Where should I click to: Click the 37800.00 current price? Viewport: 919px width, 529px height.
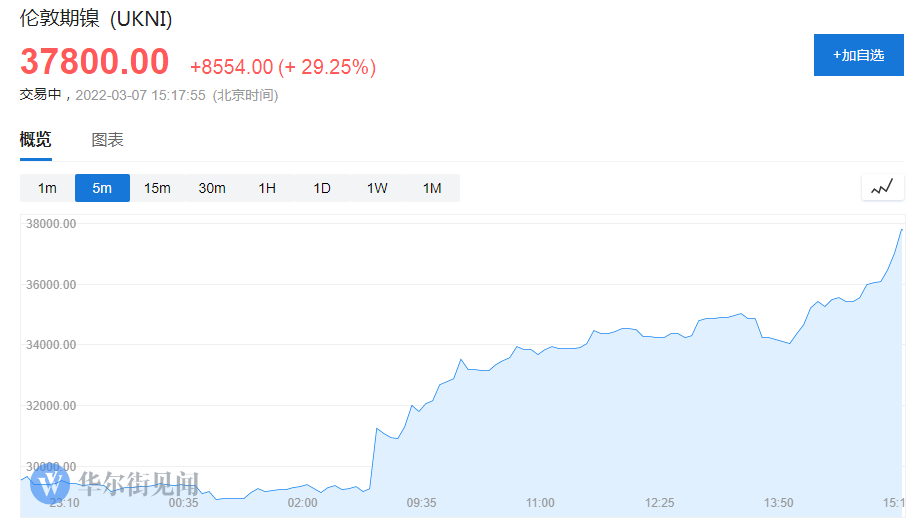(95, 62)
